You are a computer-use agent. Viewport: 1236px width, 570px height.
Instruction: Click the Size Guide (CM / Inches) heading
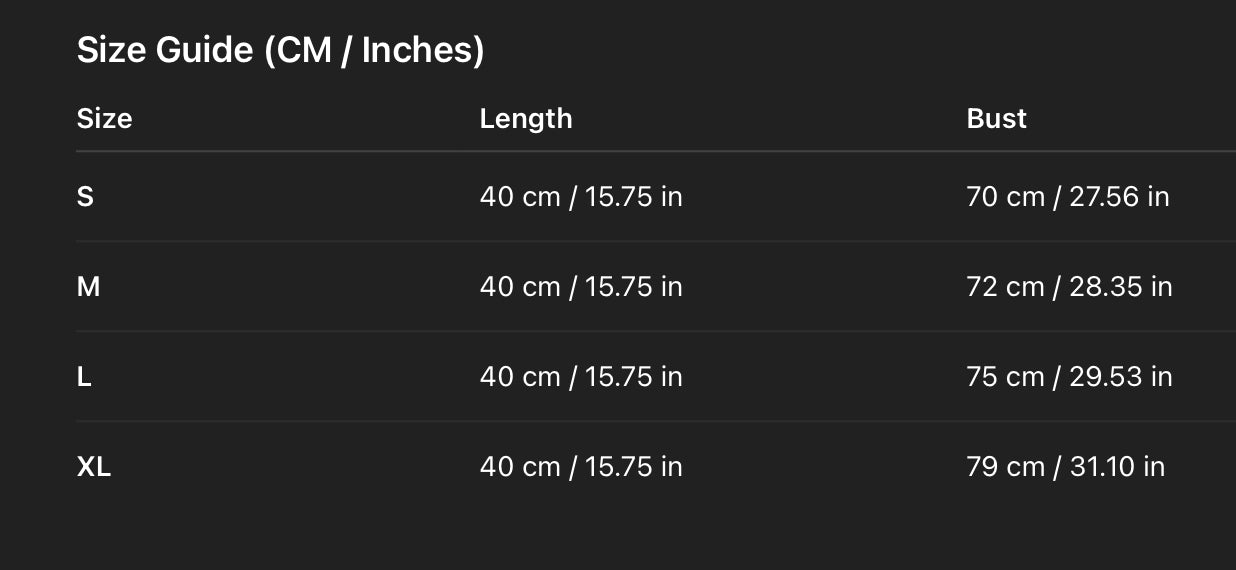(x=280, y=50)
